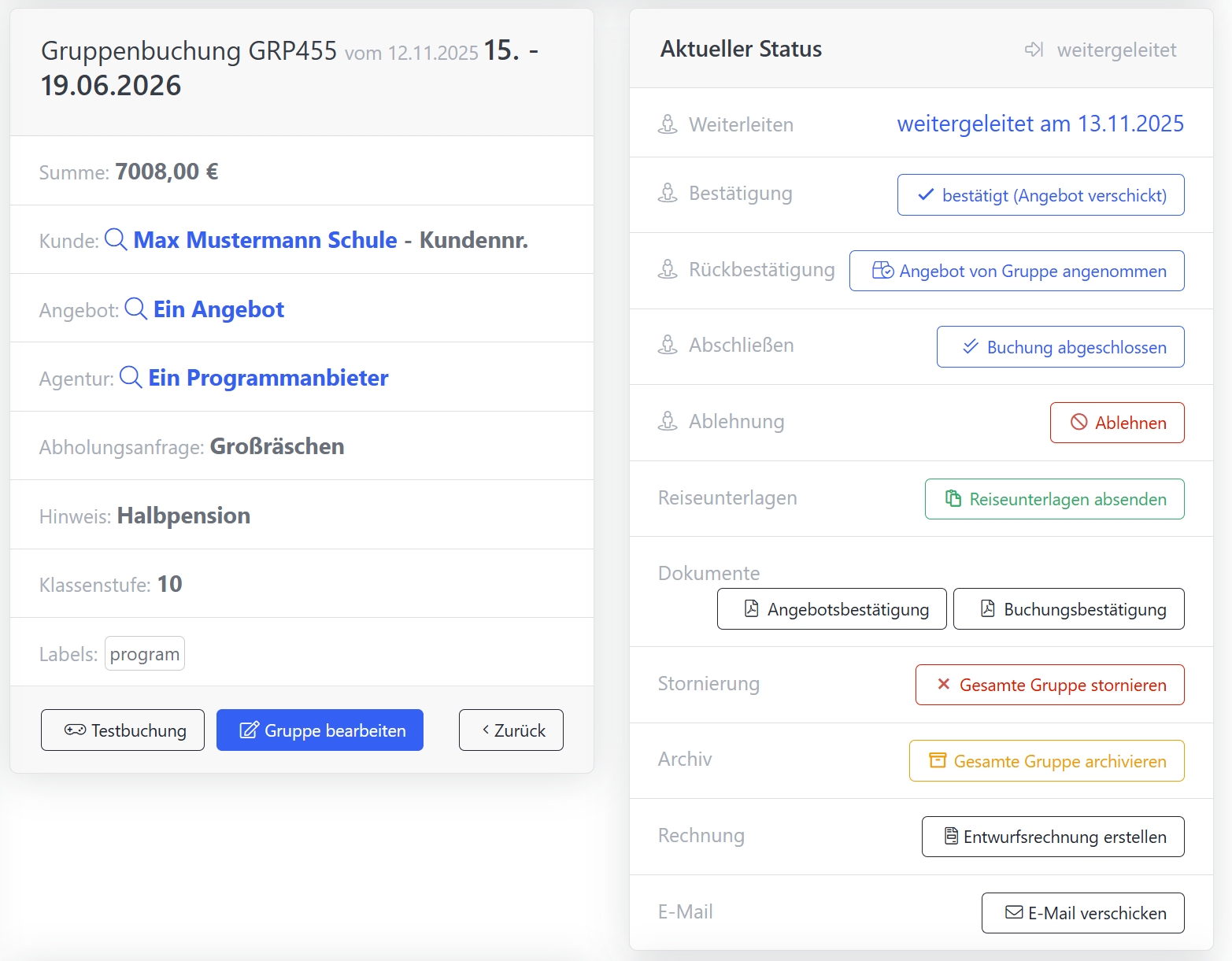Click the magnifier icon next to Ein Angebot
The height and width of the screenshot is (961, 1232).
135,309
